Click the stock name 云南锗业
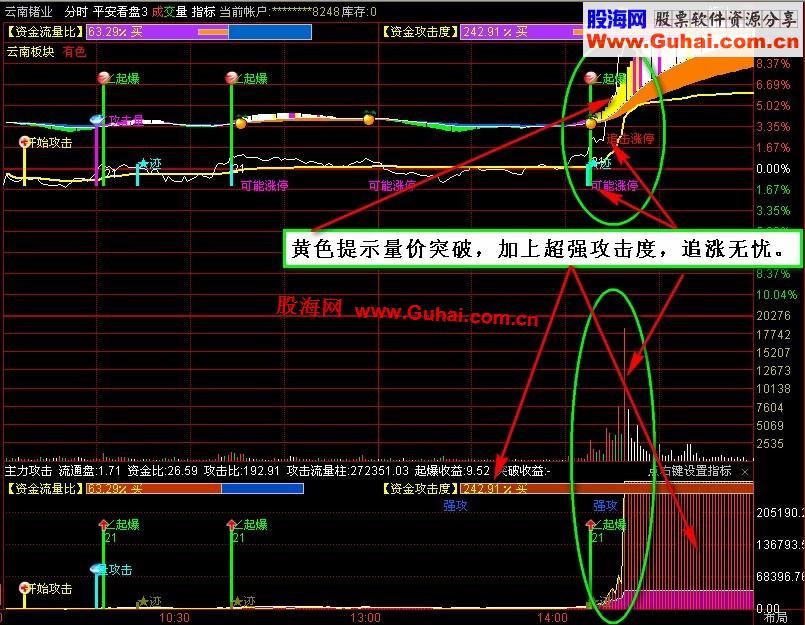The image size is (805, 625). pos(29,11)
